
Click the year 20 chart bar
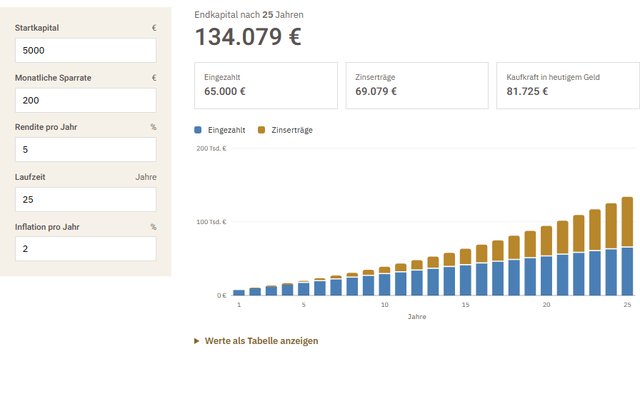547,261
